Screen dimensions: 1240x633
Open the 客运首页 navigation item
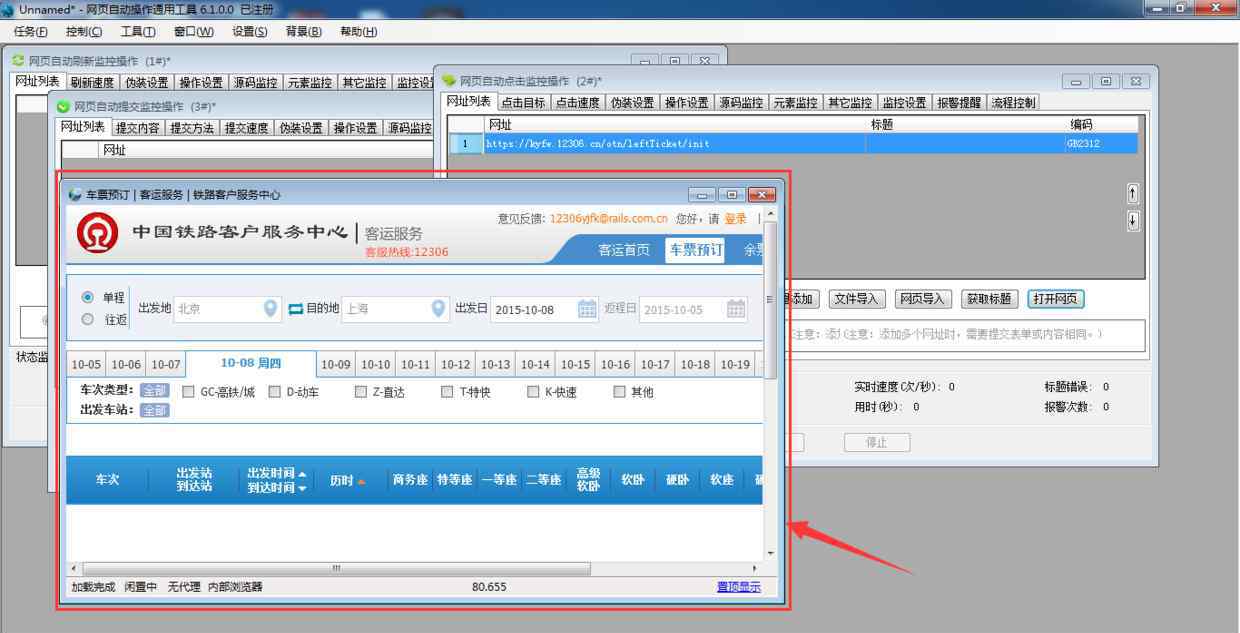point(624,250)
